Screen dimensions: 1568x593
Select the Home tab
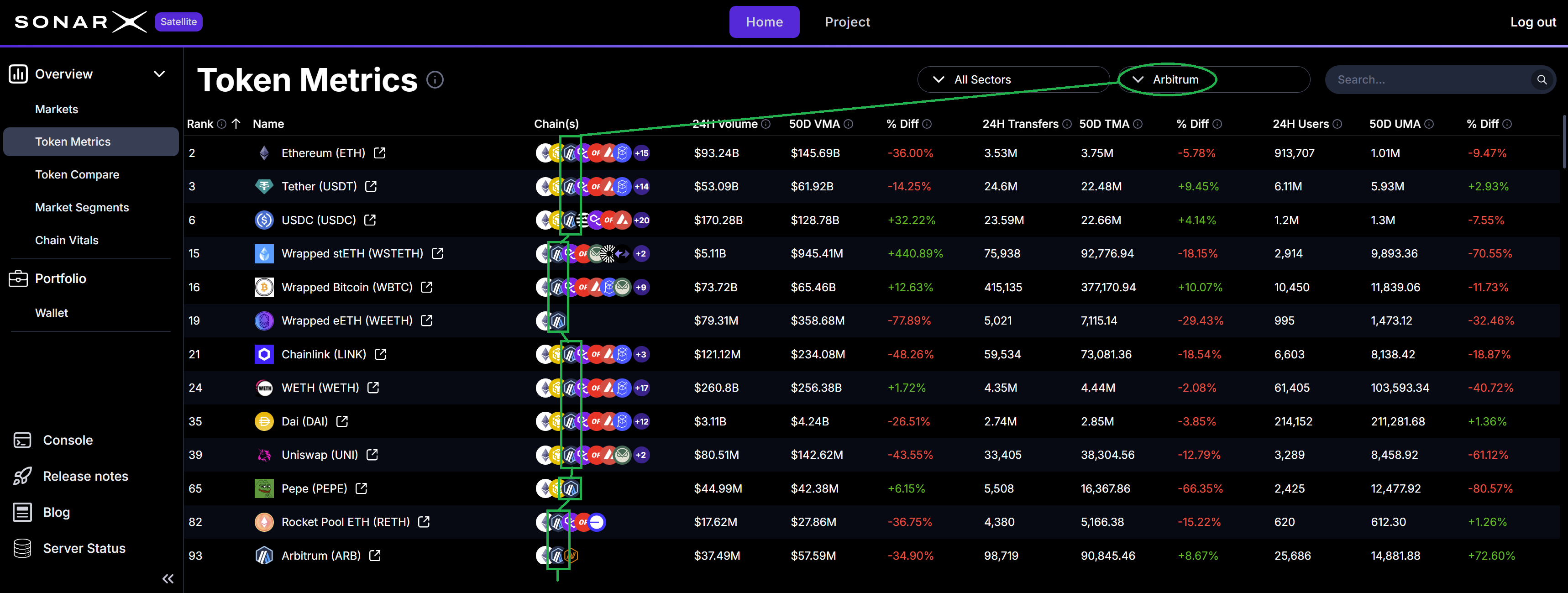pyautogui.click(x=765, y=22)
